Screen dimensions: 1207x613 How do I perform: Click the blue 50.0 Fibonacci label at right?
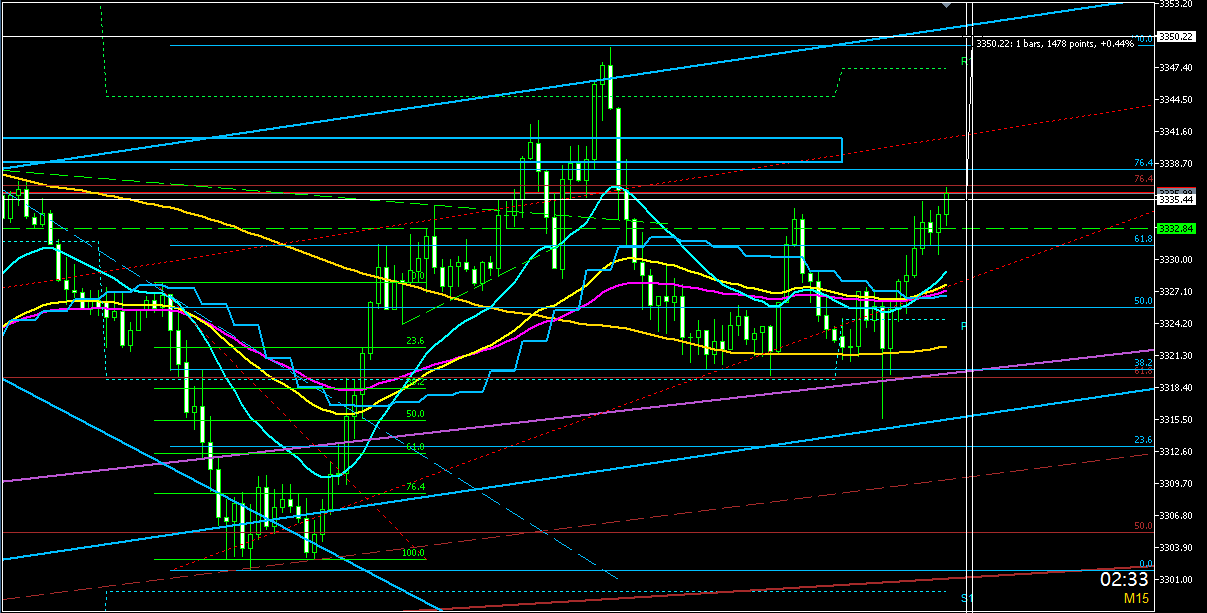[x=1144, y=301]
